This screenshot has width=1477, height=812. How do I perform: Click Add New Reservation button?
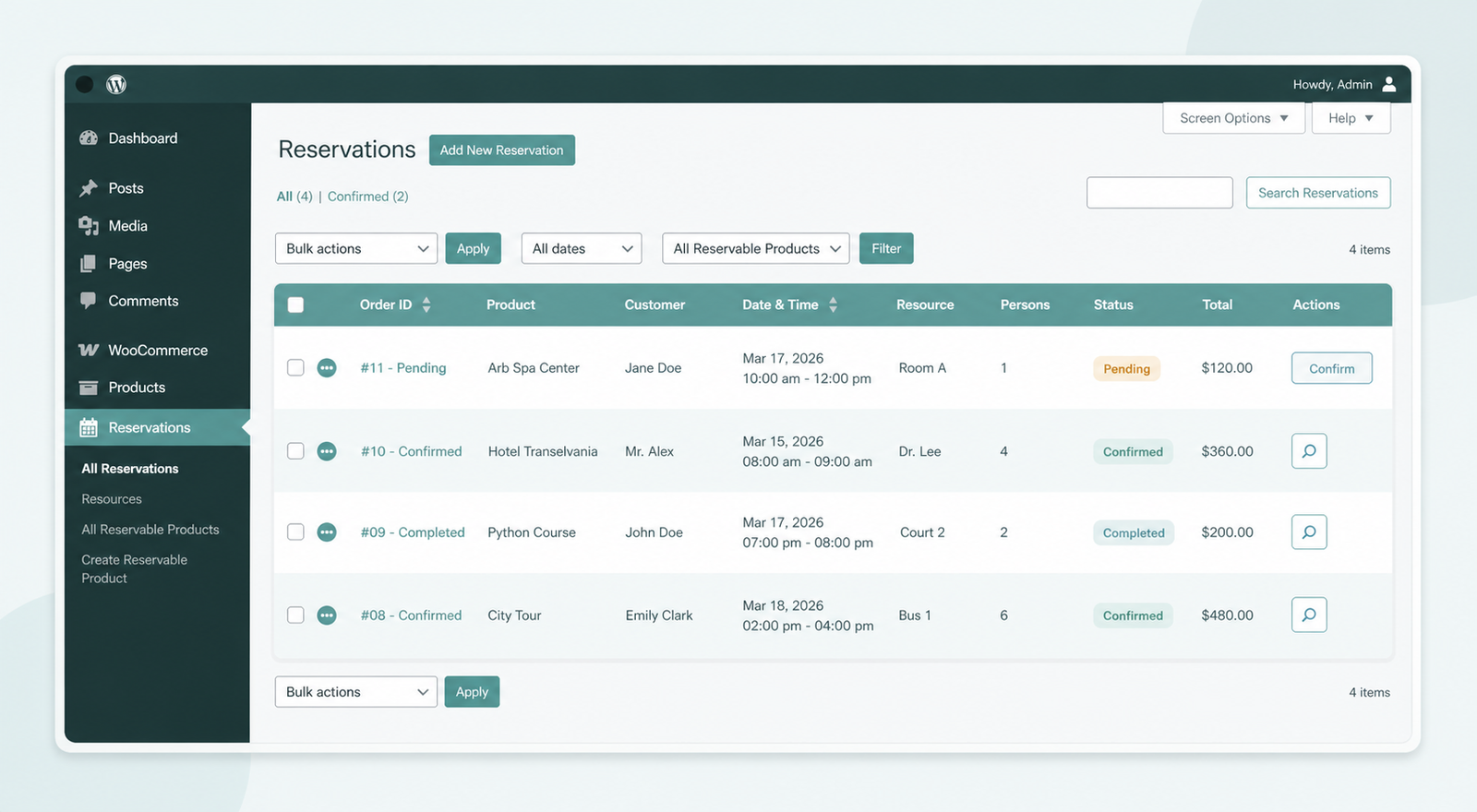[x=502, y=150]
